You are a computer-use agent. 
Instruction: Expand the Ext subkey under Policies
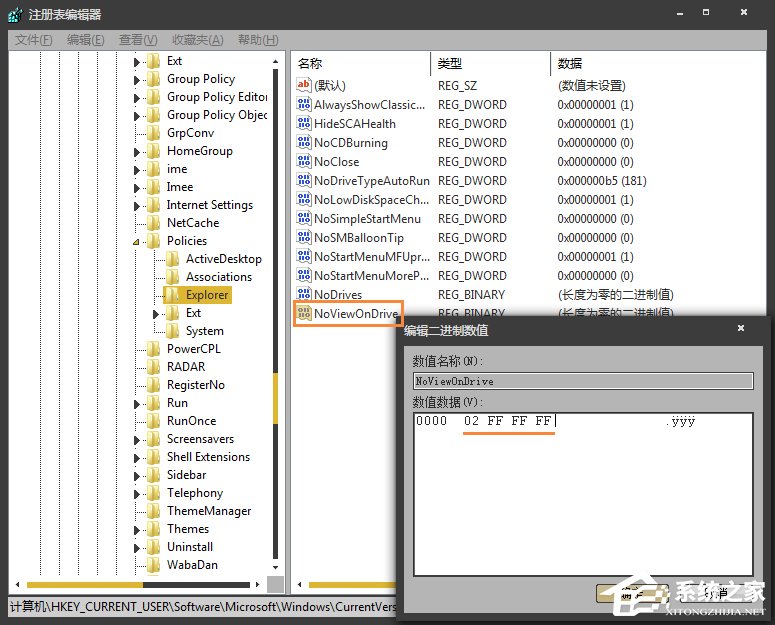pyautogui.click(x=156, y=314)
